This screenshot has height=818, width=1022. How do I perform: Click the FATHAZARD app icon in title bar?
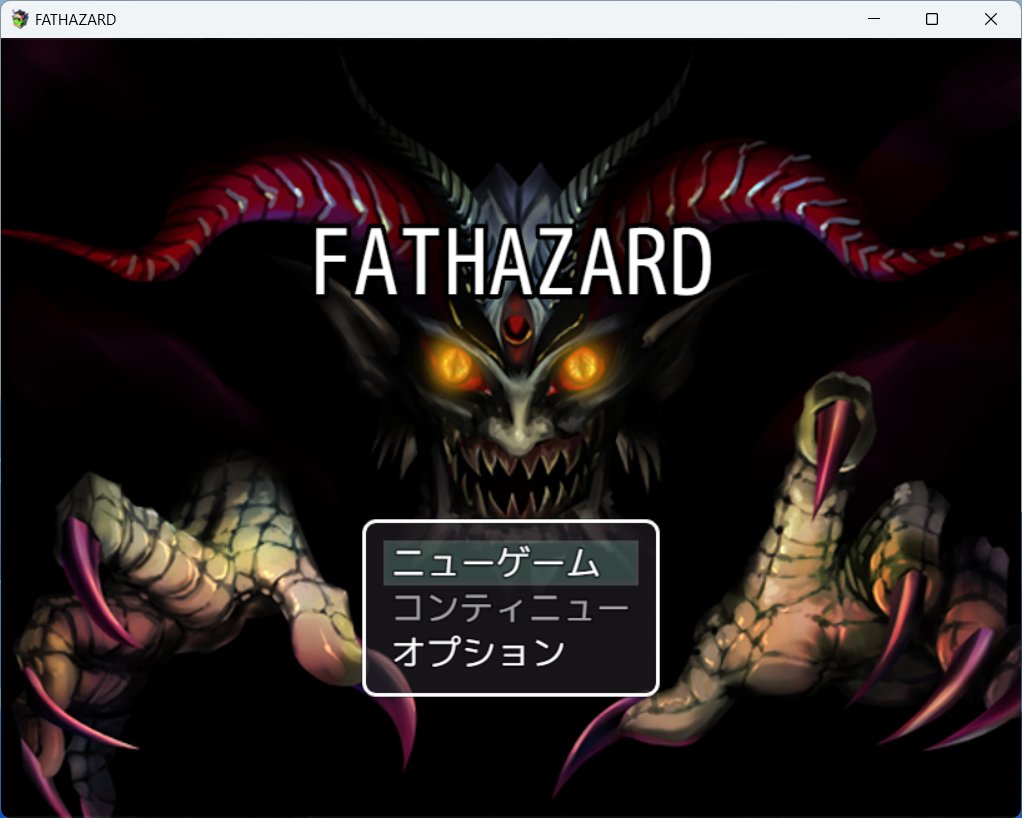tap(20, 20)
